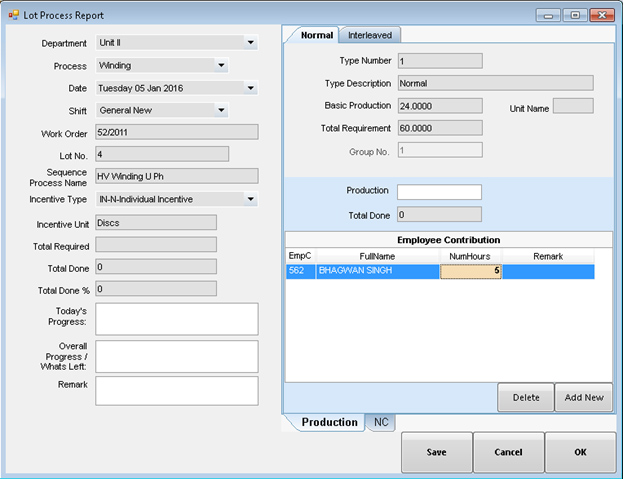The height and width of the screenshot is (479, 623).
Task: Click the Lot Process Report window icon
Action: tap(13, 16)
